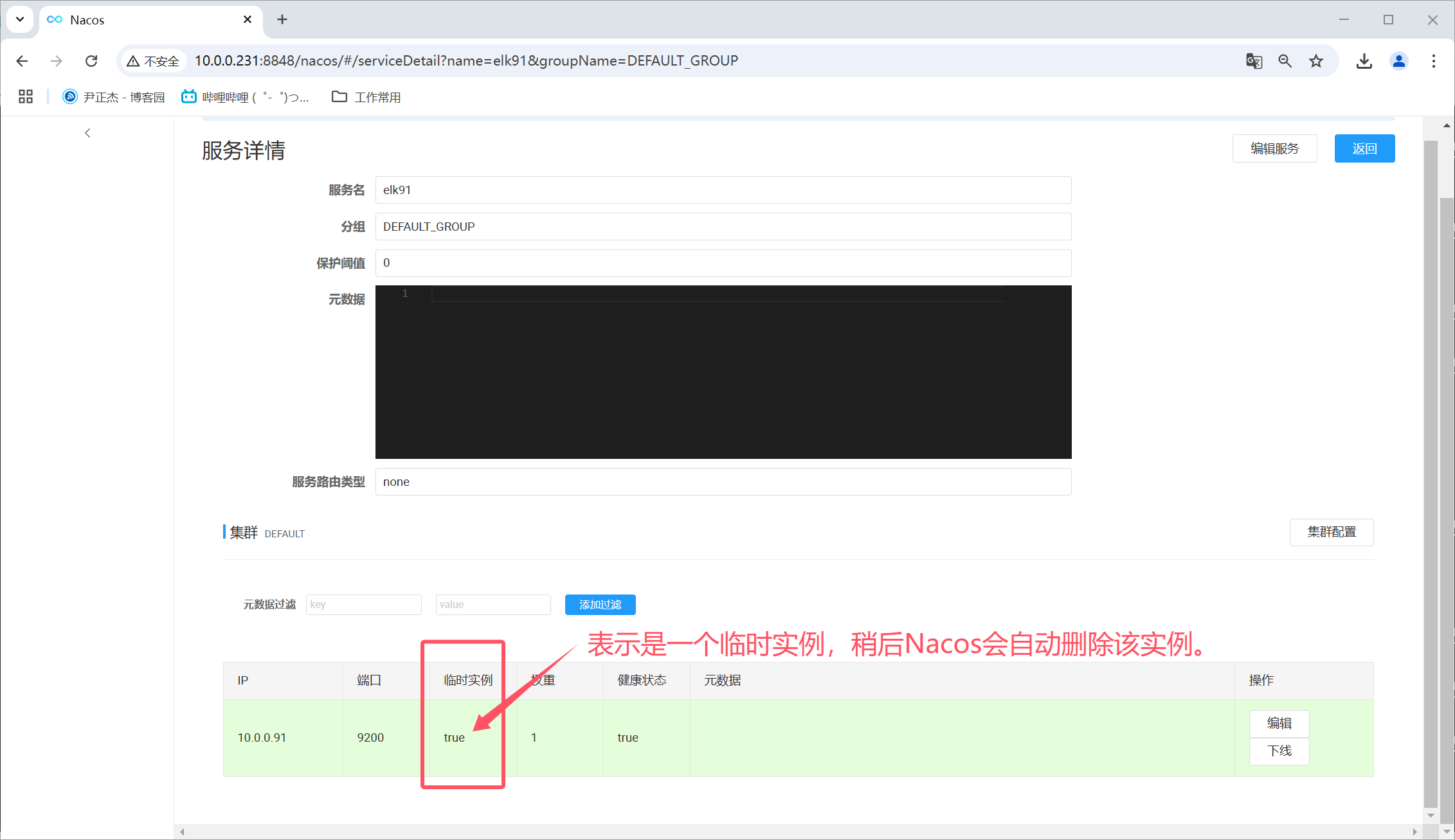Screen dimensions: 1455x840
Task: Click the browser back arrow
Action: 22,61
